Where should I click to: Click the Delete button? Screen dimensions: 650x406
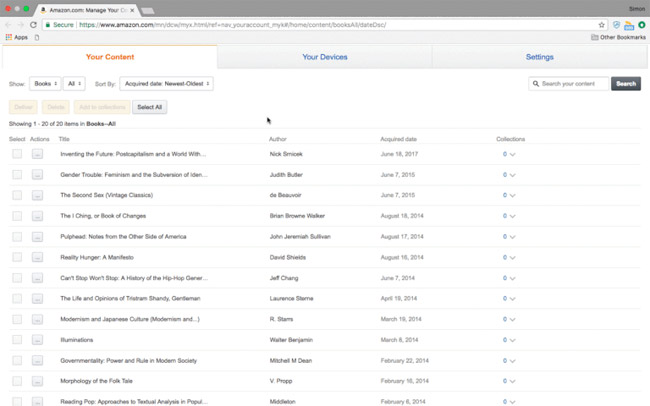pos(56,107)
